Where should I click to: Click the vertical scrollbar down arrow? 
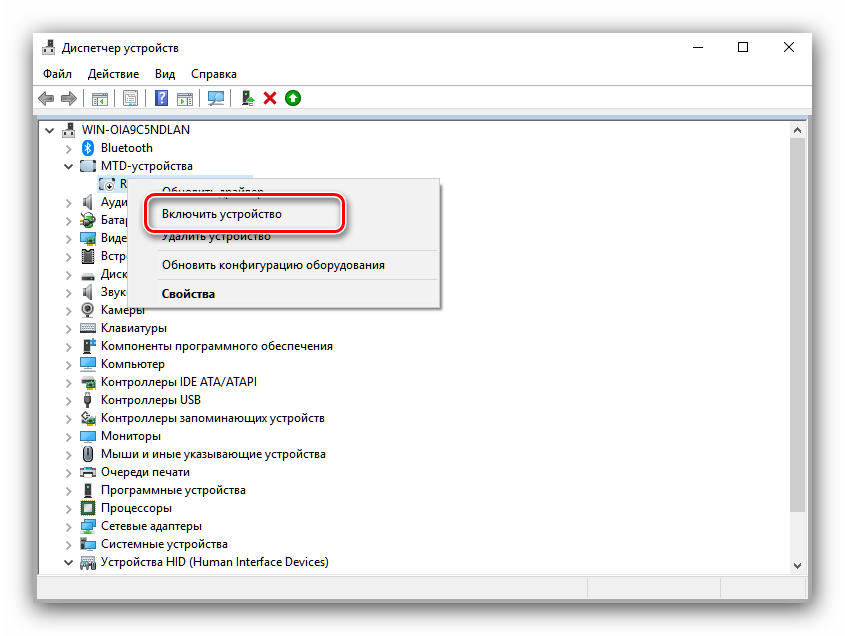click(796, 565)
